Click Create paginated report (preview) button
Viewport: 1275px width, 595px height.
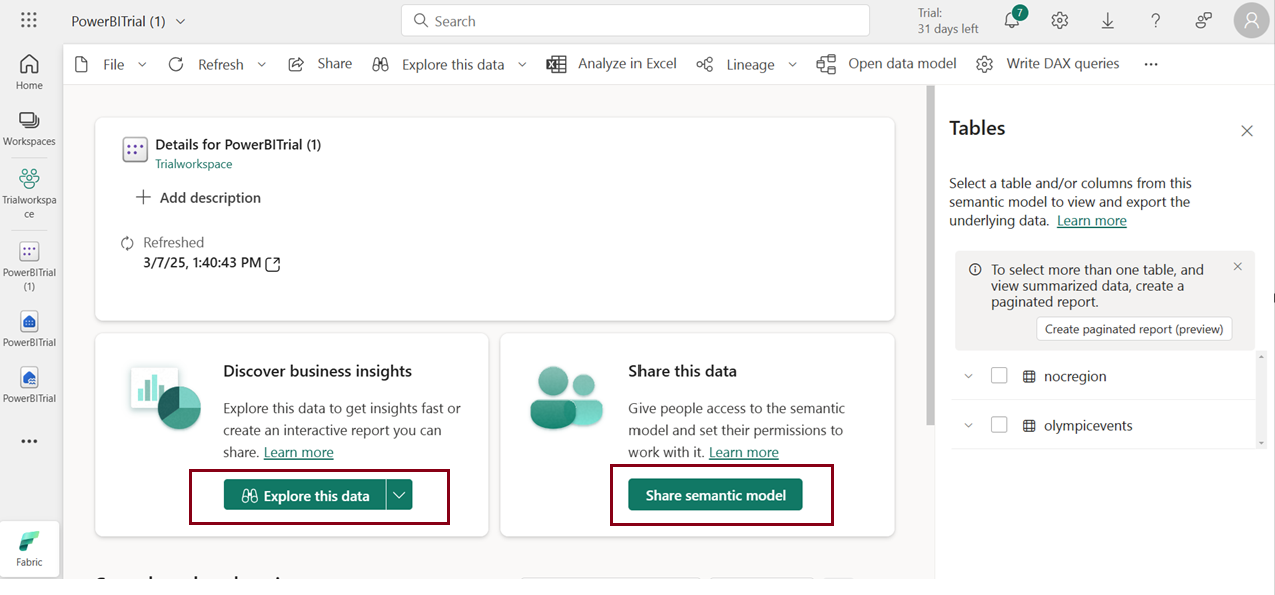click(1134, 329)
